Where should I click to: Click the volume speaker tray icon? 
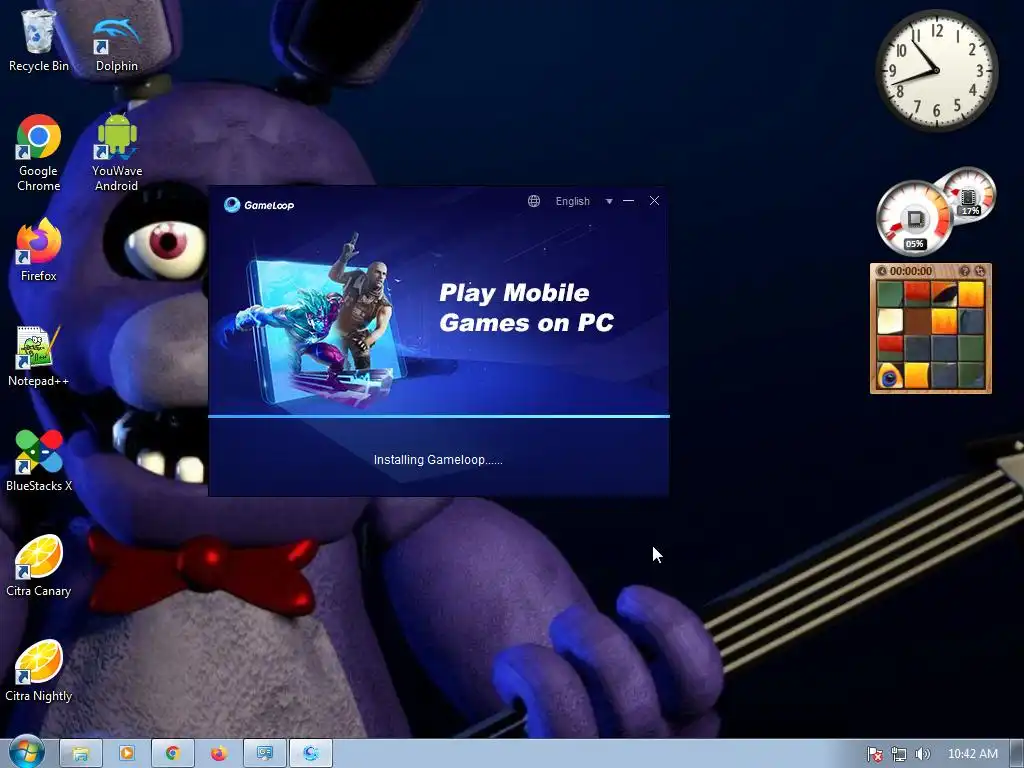tap(923, 754)
